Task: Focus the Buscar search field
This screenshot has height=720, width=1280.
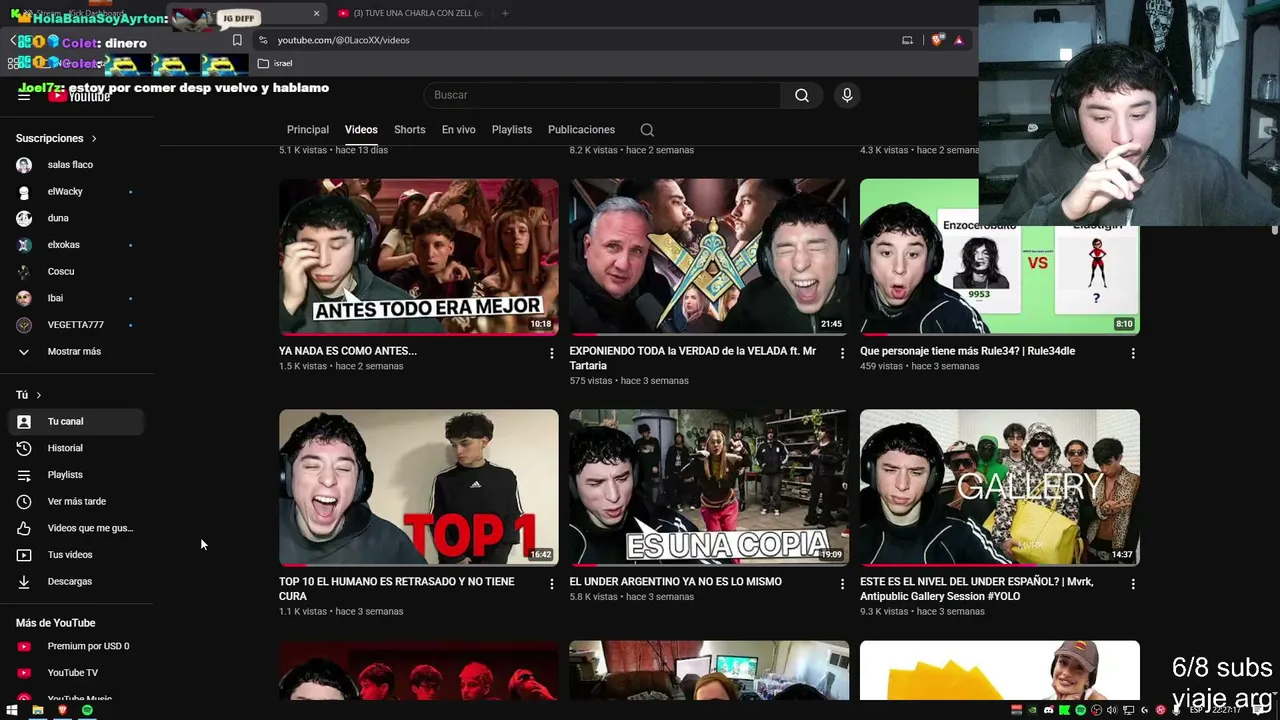Action: click(603, 95)
